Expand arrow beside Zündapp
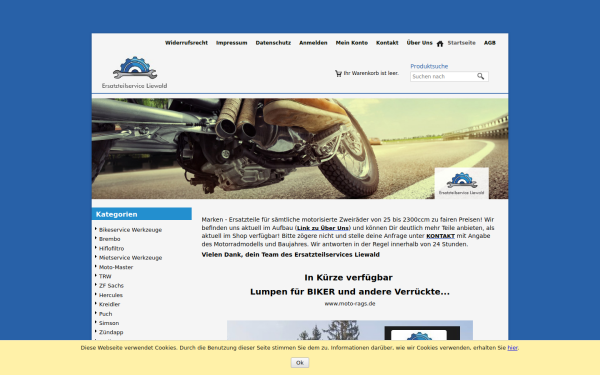This screenshot has width=600, height=375. coord(96,331)
